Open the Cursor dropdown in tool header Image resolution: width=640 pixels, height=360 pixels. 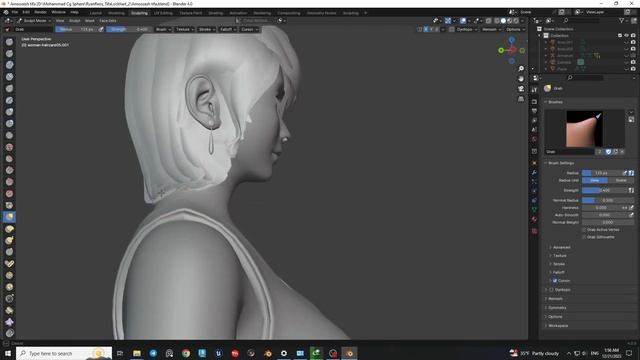click(249, 29)
